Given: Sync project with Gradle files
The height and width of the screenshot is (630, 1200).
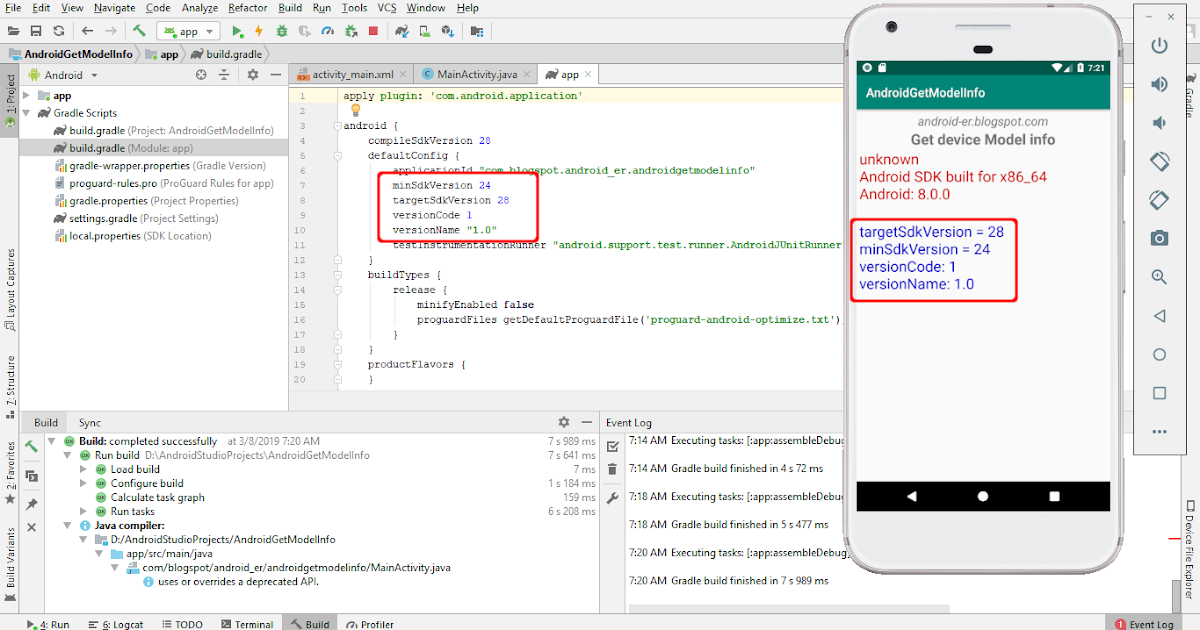Looking at the screenshot, I should [400, 30].
